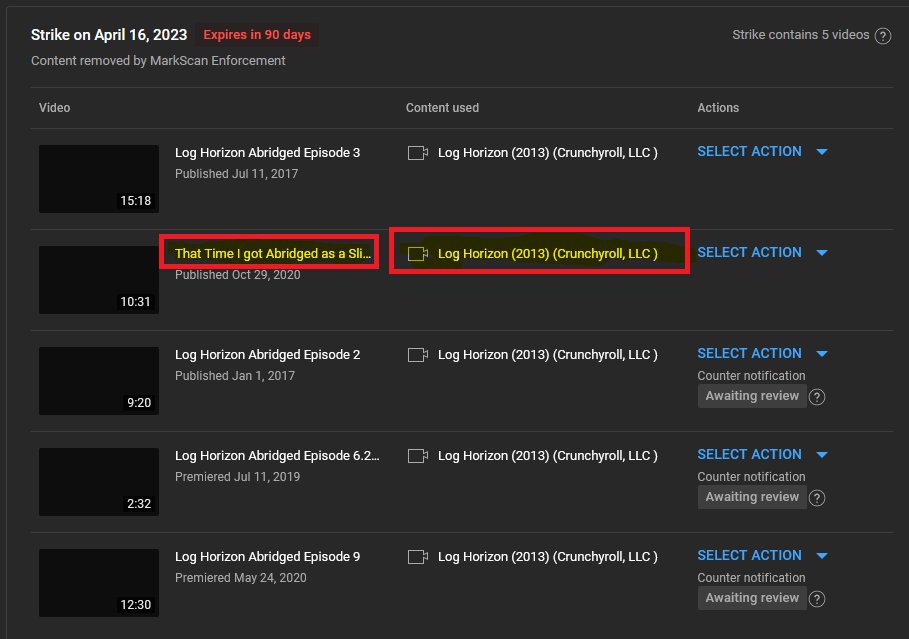
Task: Click Log Horizon (2013) content text in Episode 3 row
Action: click(548, 153)
